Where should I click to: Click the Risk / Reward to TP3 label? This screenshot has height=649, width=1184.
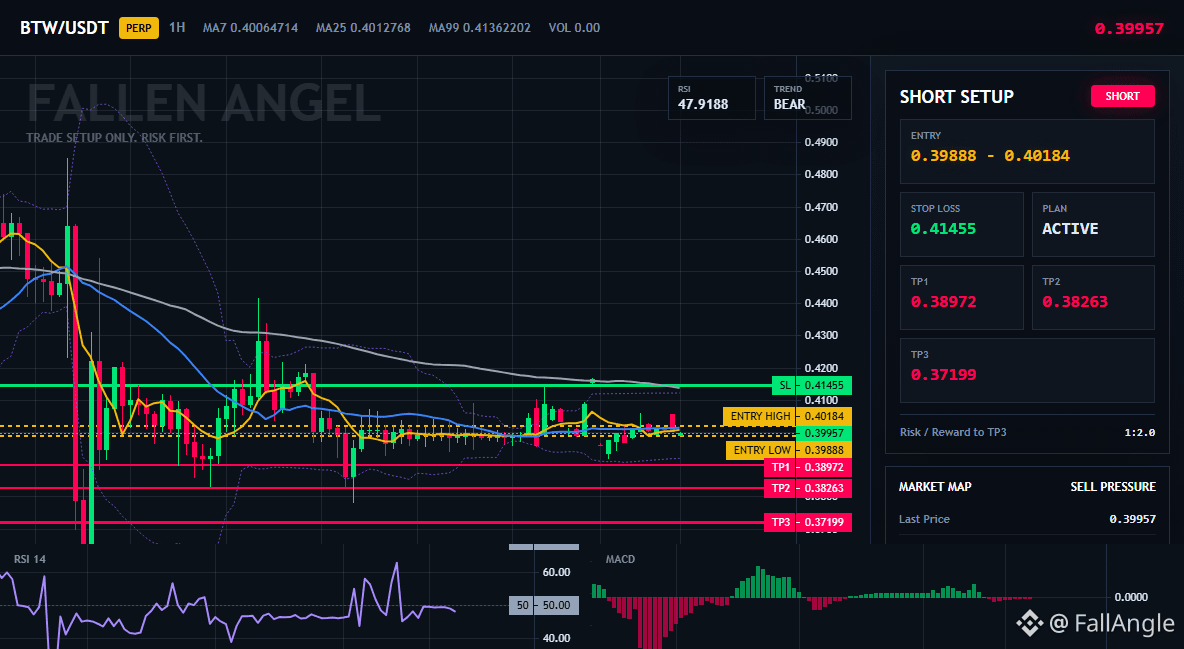tap(953, 432)
